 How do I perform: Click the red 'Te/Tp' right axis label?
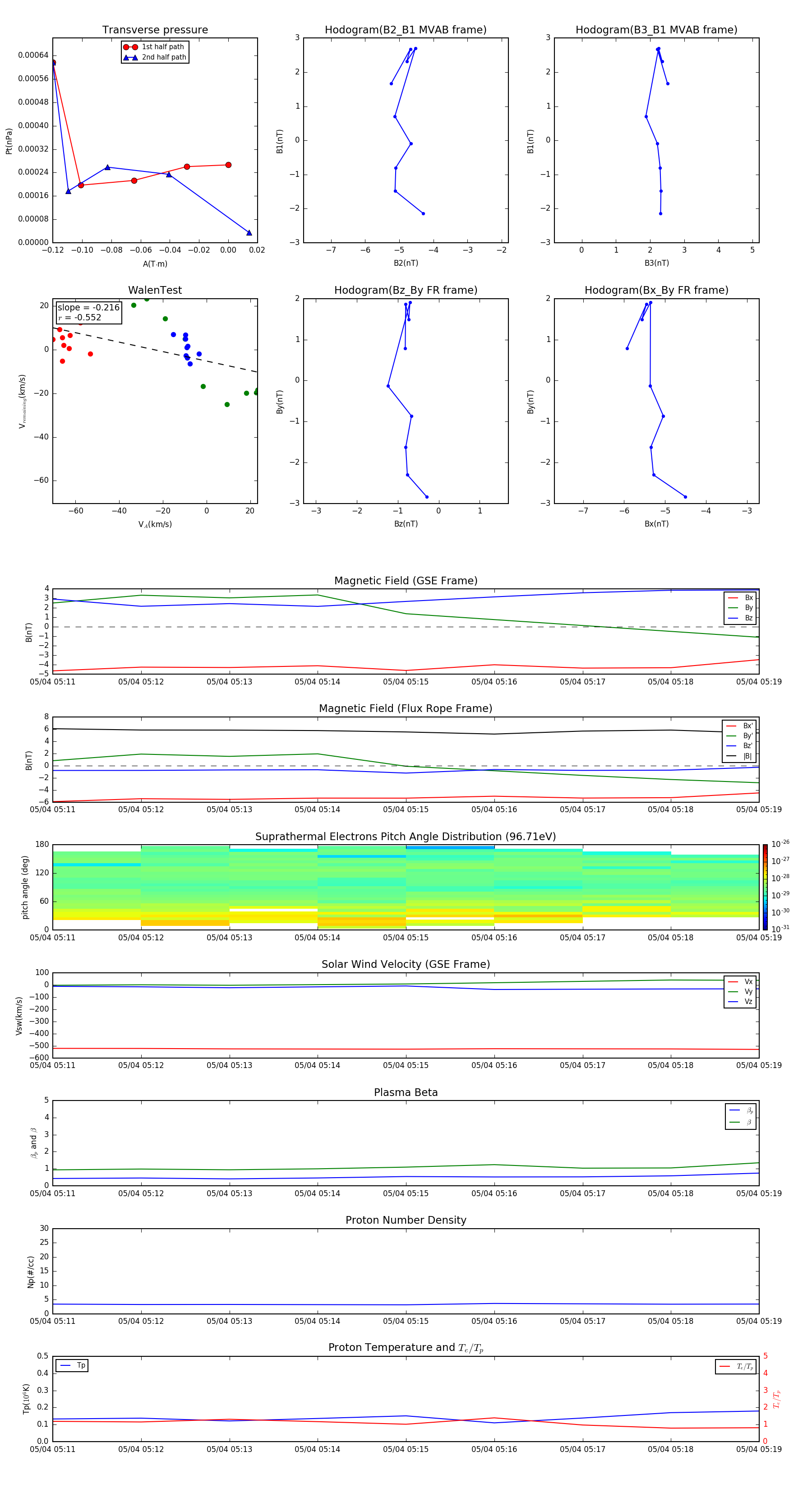pyautogui.click(x=777, y=1399)
